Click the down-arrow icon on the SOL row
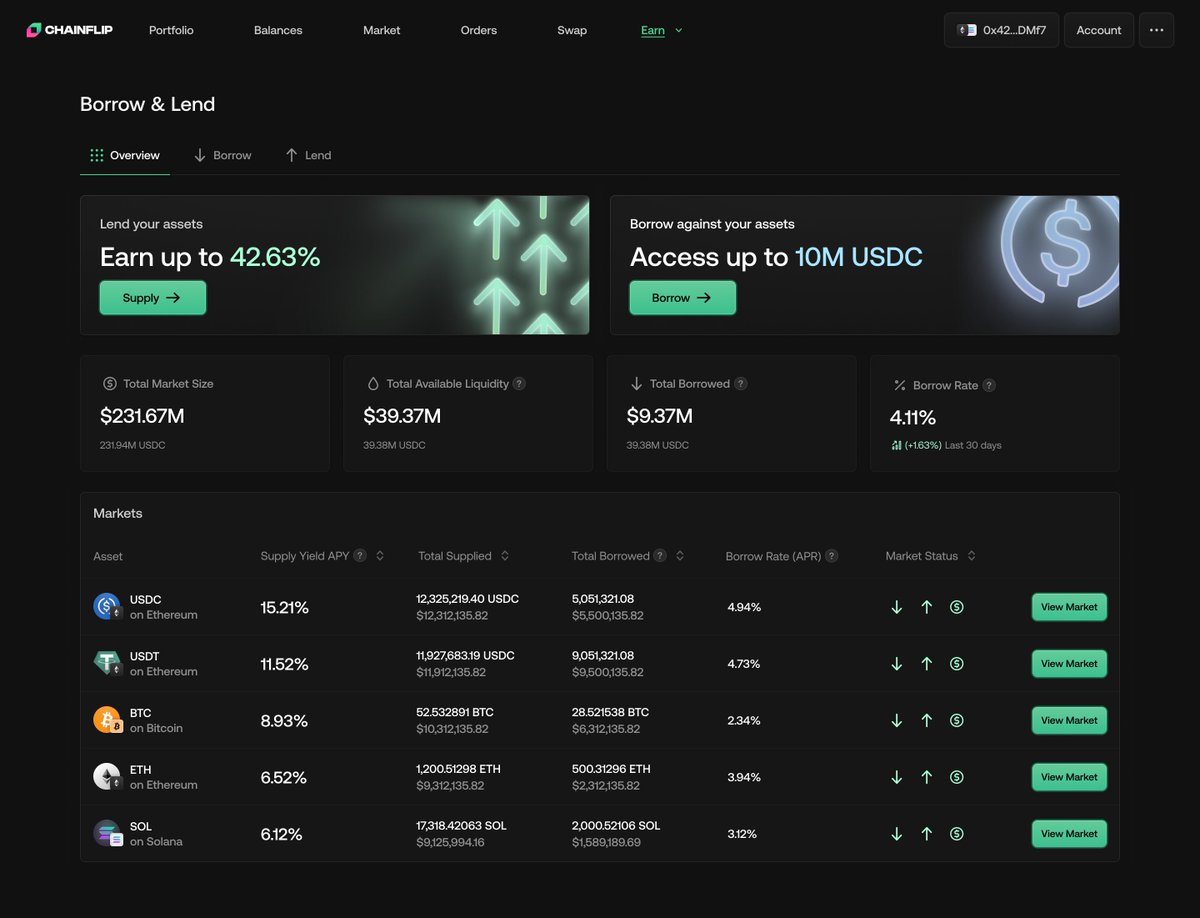The height and width of the screenshot is (918, 1200). click(896, 833)
